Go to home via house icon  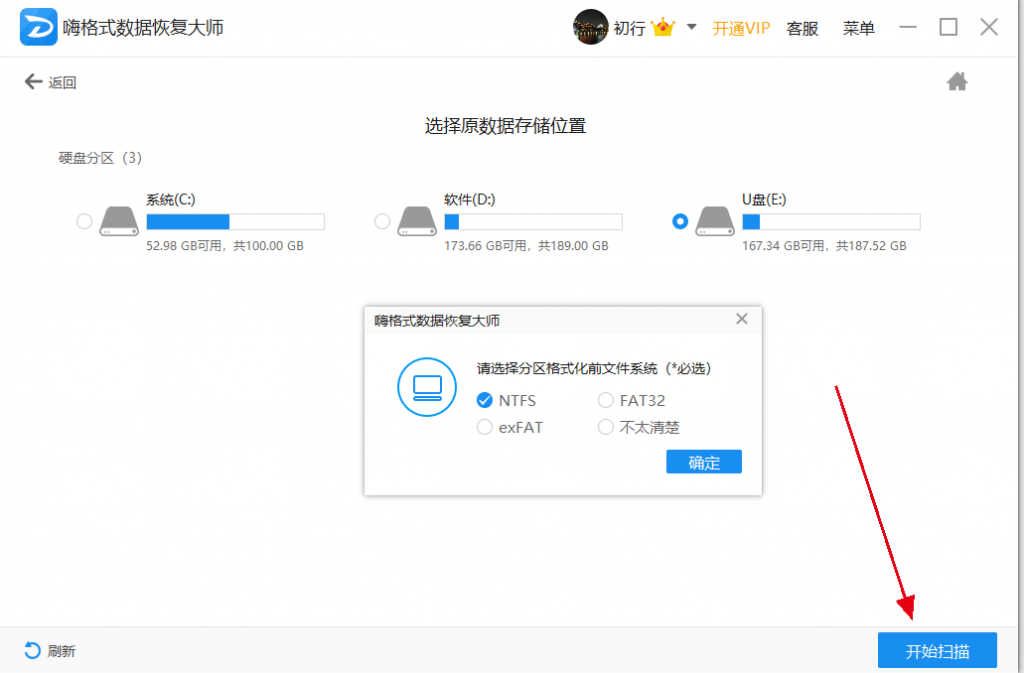coord(957,82)
